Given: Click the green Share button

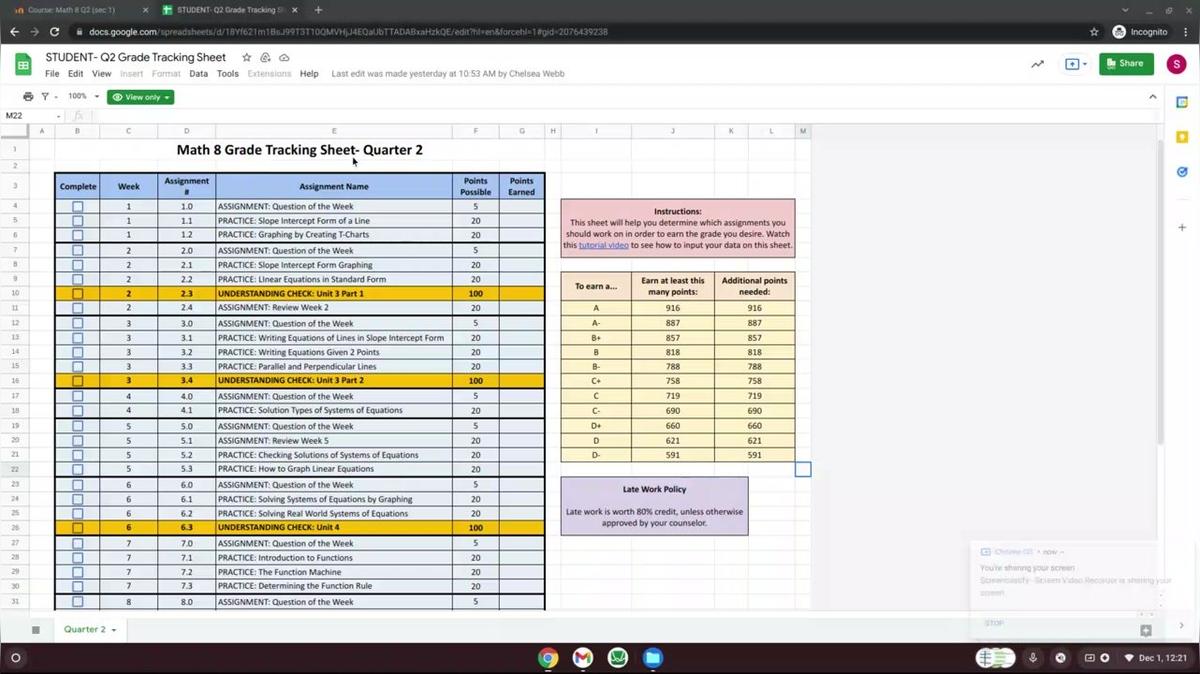Looking at the screenshot, I should tap(1126, 64).
